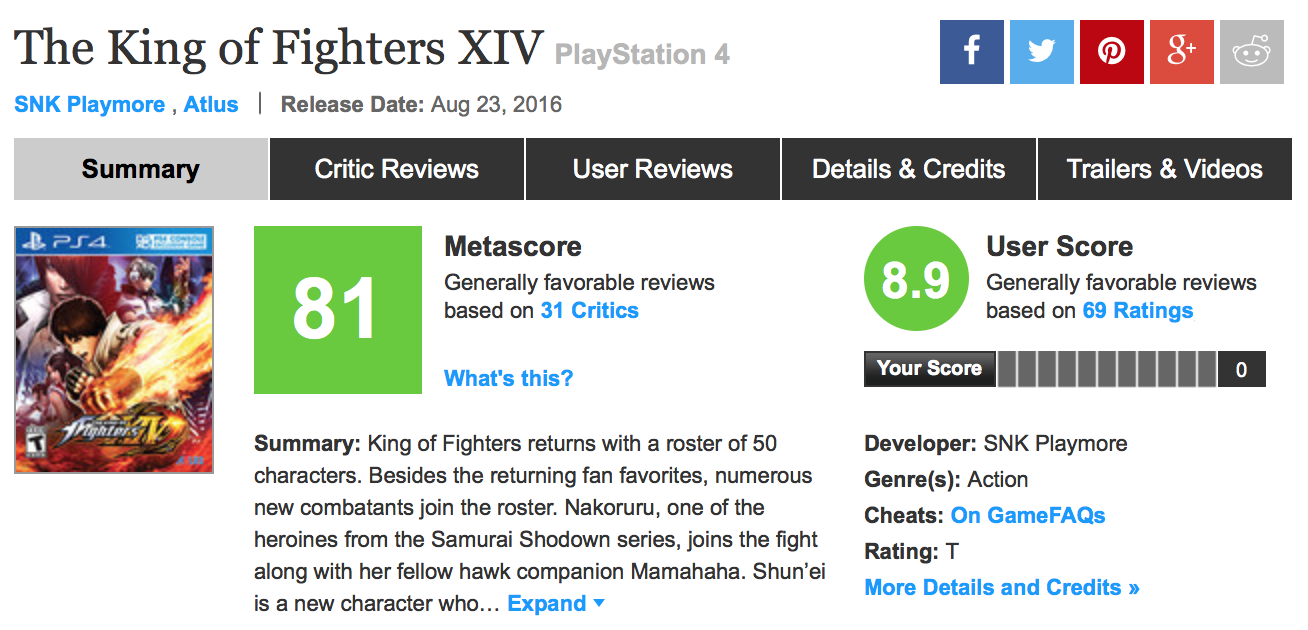Click the game box art thumbnail
This screenshot has height=630, width=1308.
tap(114, 349)
